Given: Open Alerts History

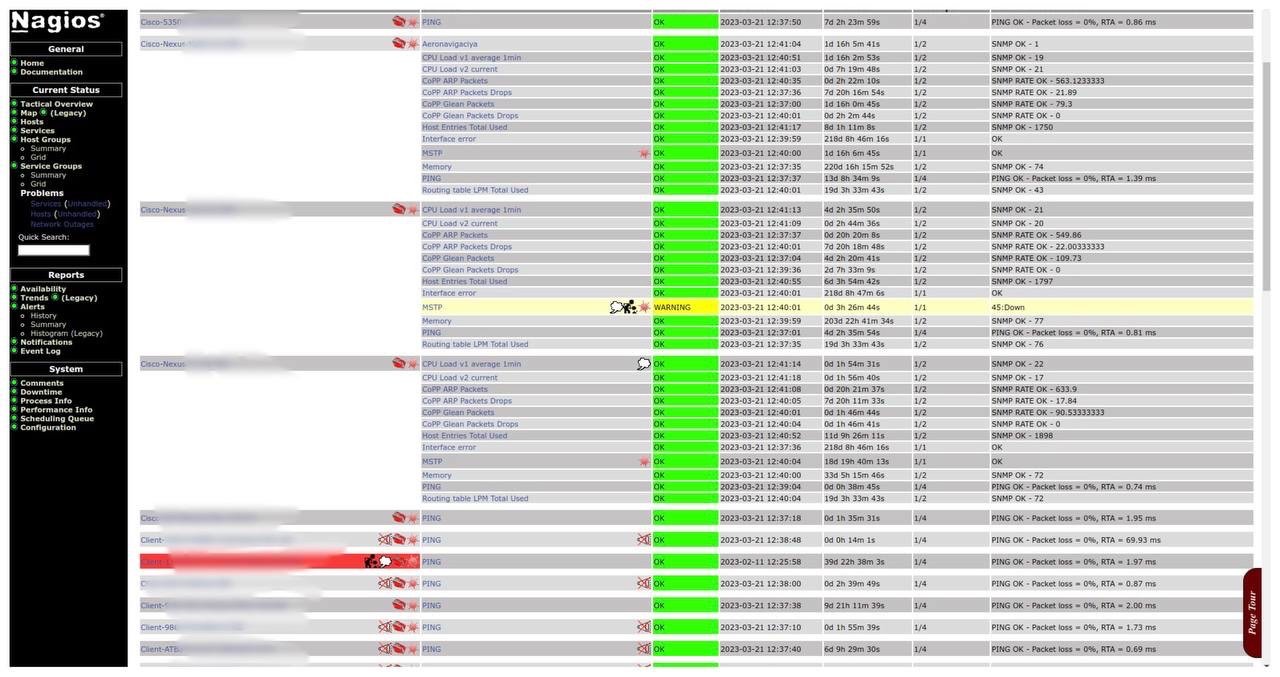Looking at the screenshot, I should (43, 316).
